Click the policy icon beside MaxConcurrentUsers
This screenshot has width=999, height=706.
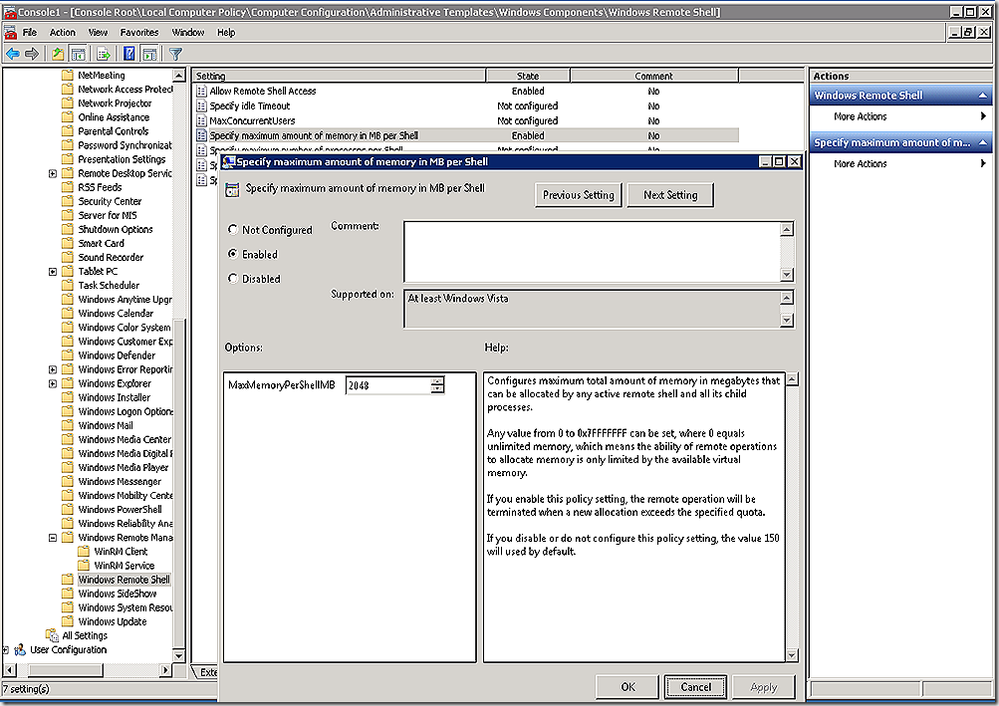[x=201, y=120]
